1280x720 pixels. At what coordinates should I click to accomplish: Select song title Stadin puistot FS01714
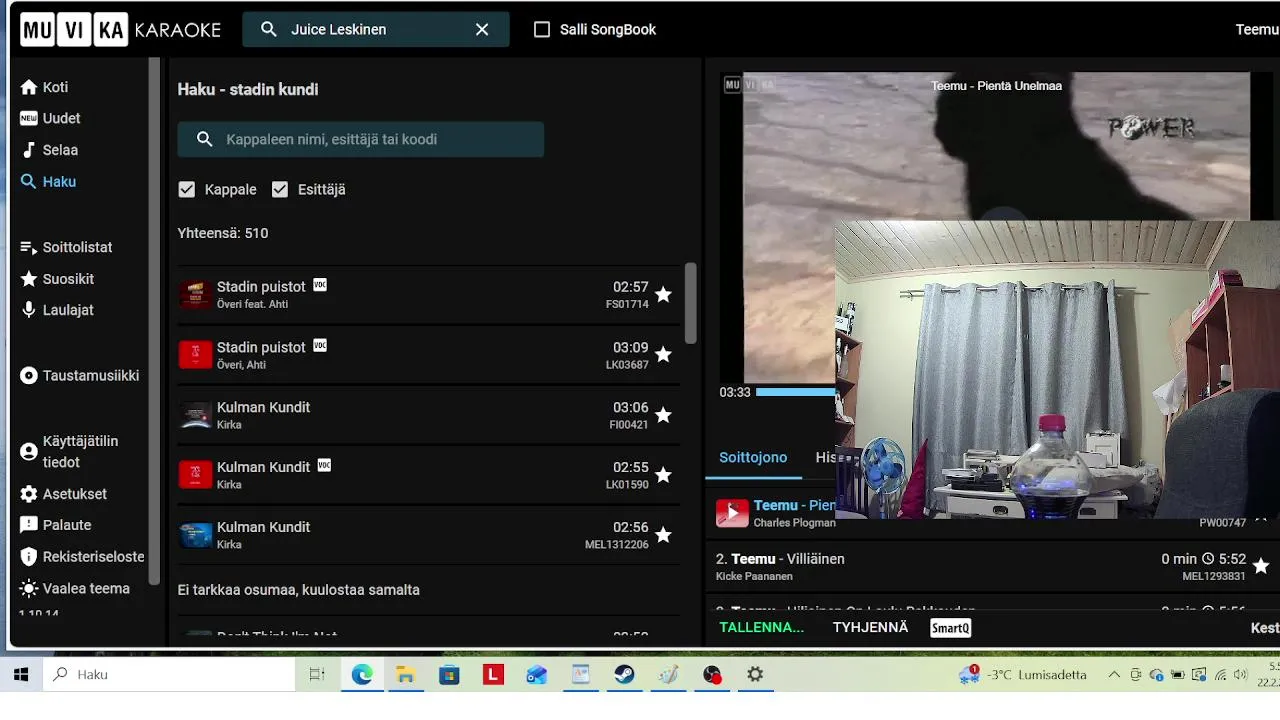pos(261,287)
